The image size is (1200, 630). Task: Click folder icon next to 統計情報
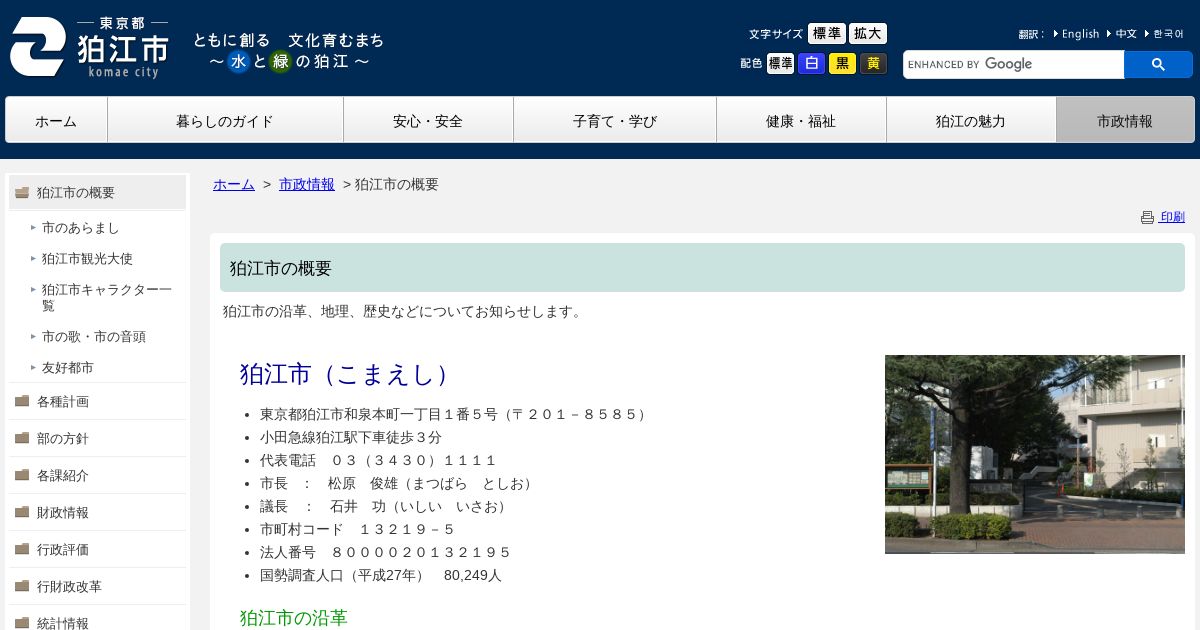coord(22,623)
